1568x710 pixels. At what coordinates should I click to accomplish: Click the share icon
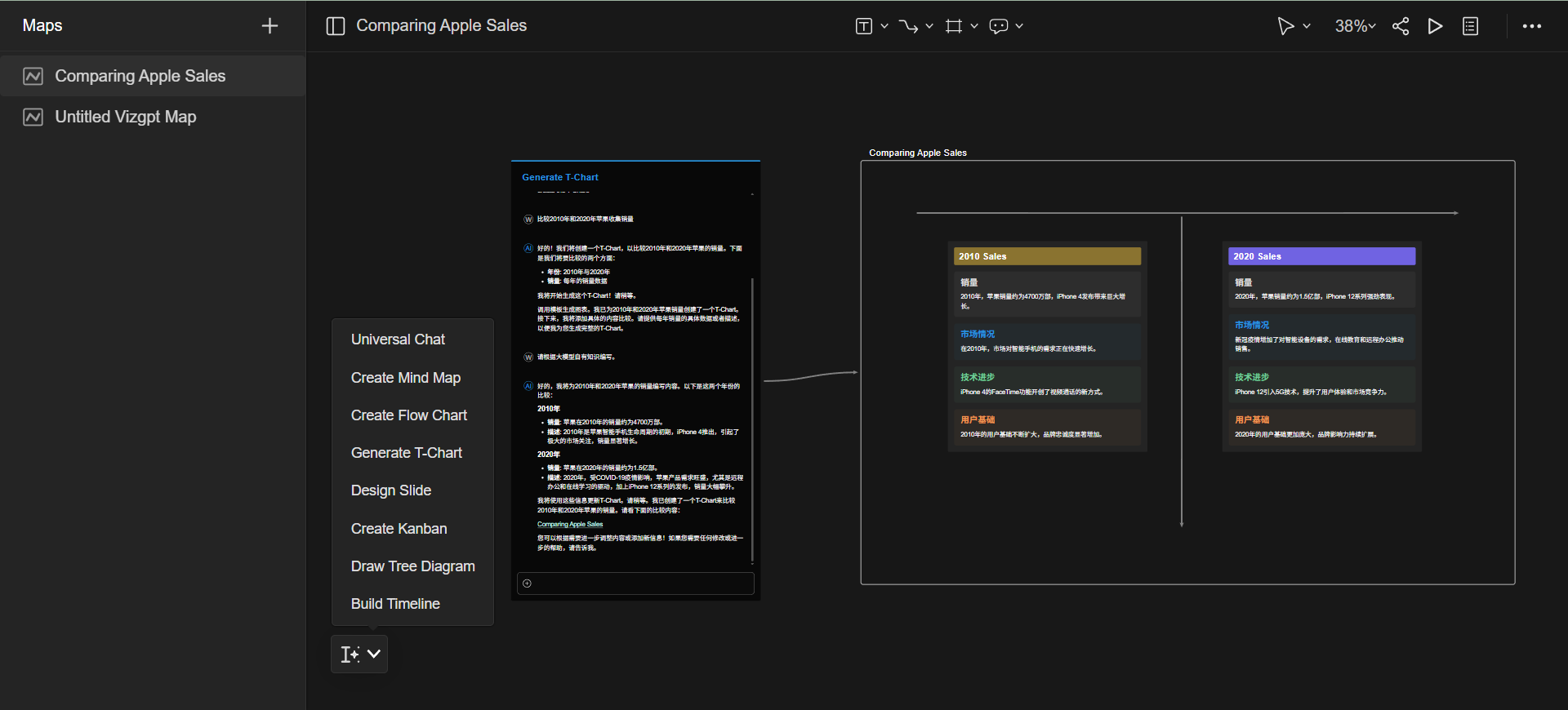click(1401, 26)
